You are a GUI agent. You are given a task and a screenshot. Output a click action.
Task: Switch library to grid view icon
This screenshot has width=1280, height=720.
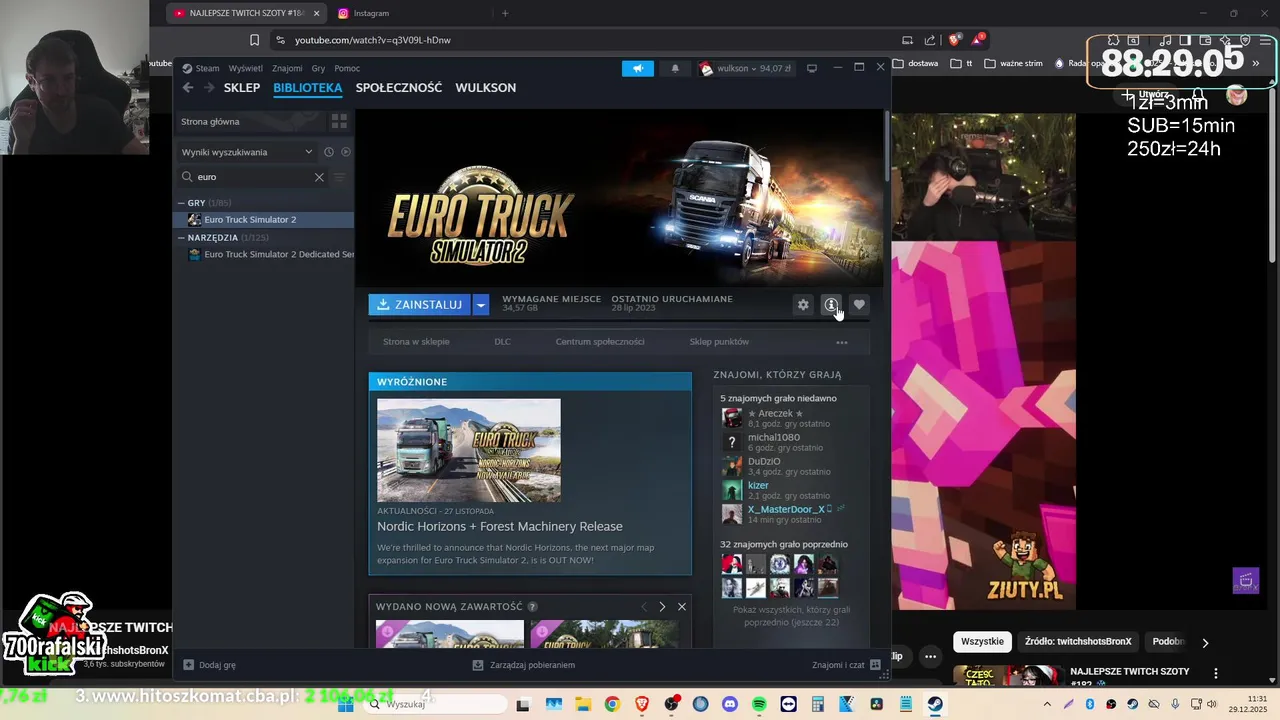click(339, 121)
